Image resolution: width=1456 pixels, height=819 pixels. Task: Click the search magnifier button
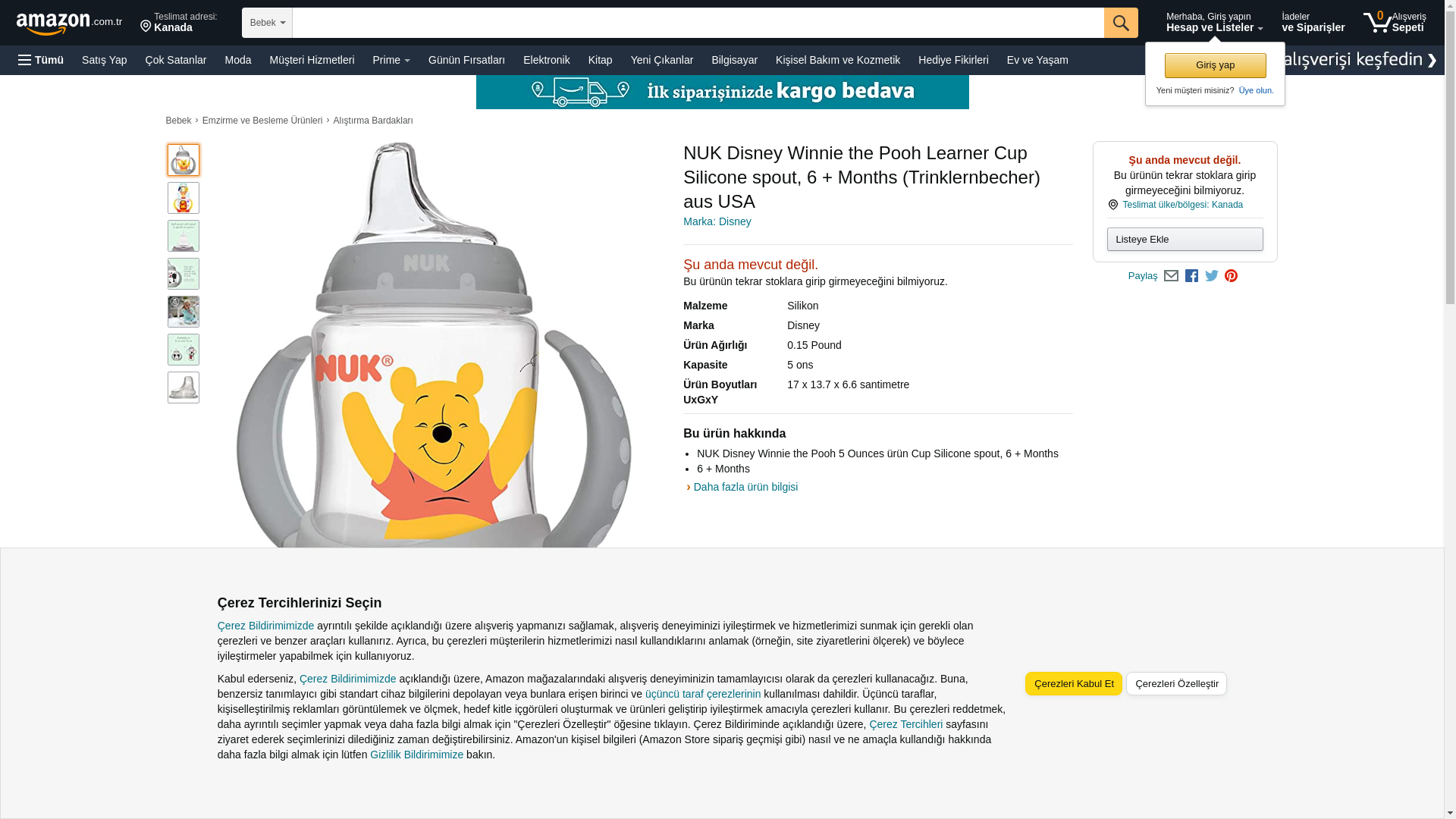(x=1120, y=23)
